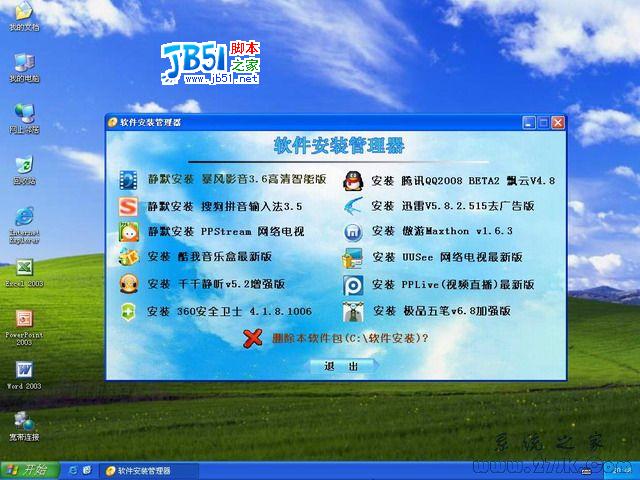This screenshot has height=480, width=640.
Task: Click the UUSee icon
Action: 352,258
